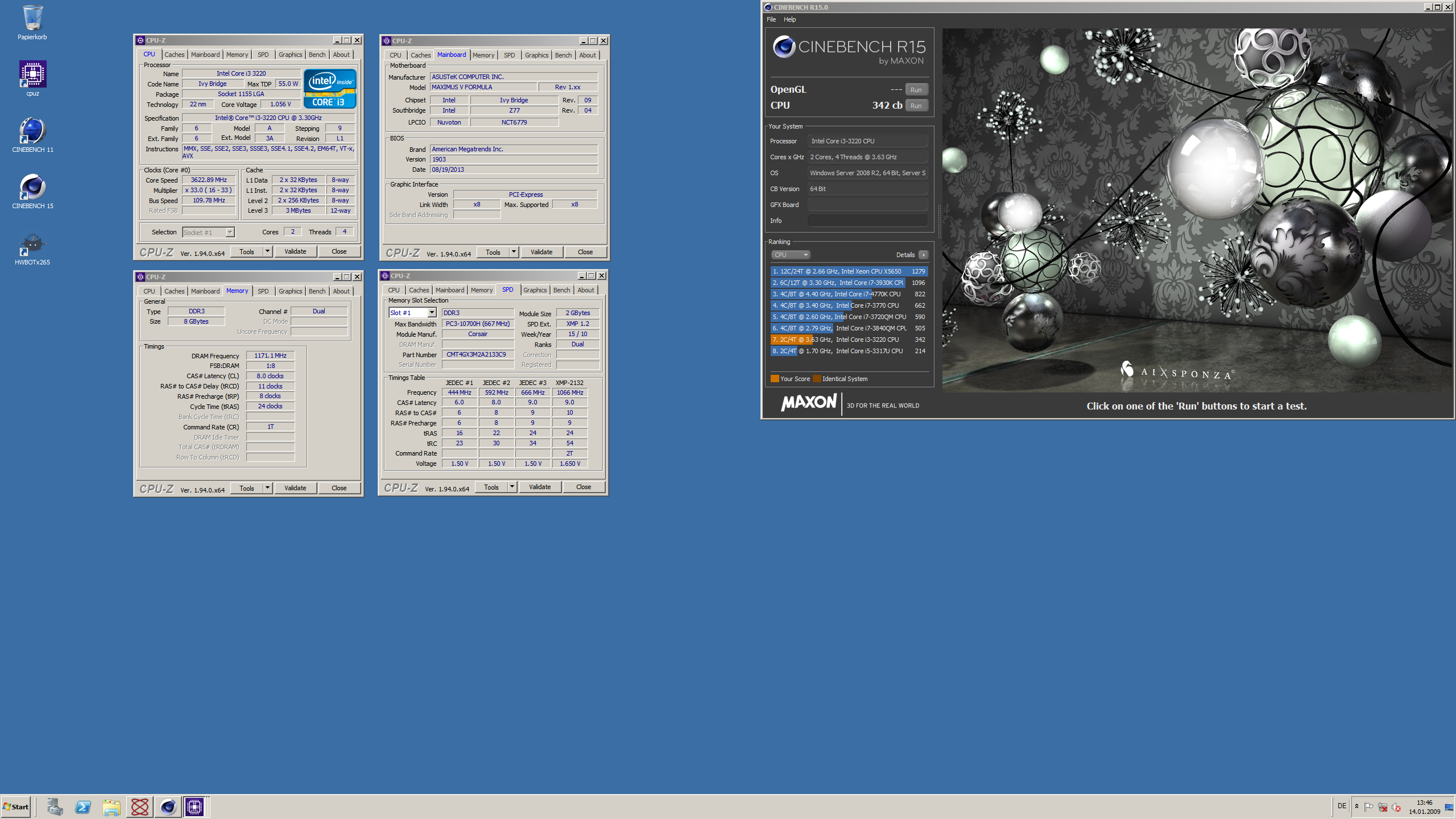Click Validate in CPU-Z Mainboard window
The width and height of the screenshot is (1456, 819).
(x=541, y=252)
